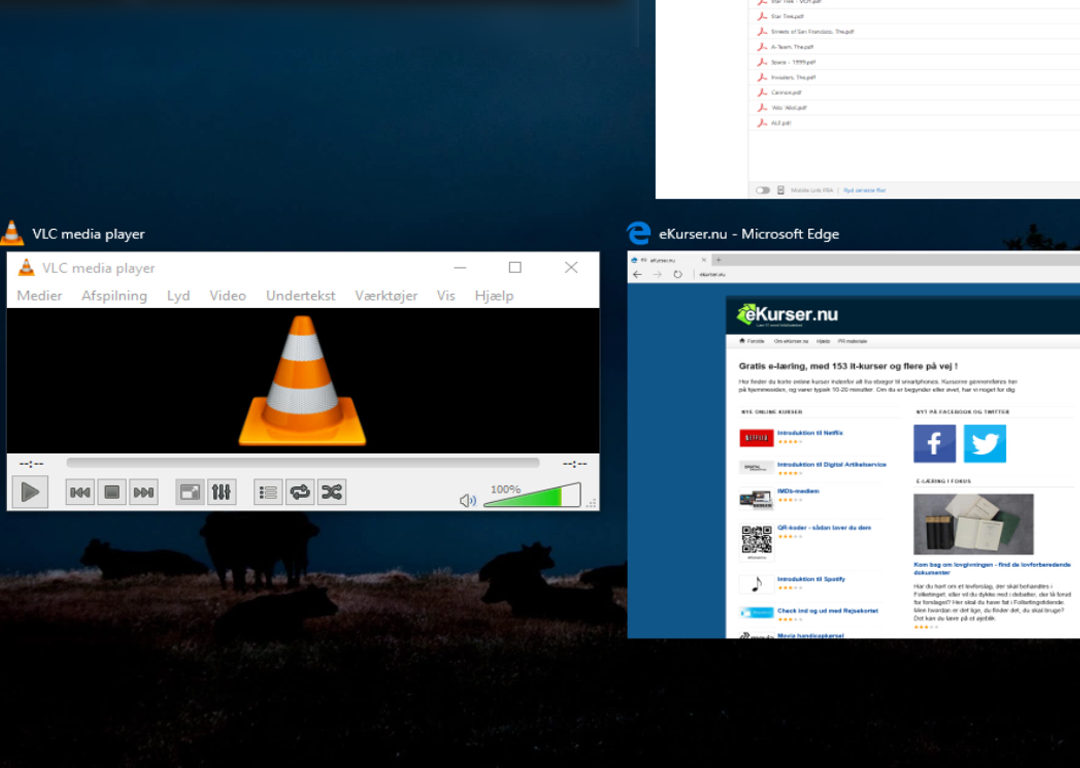The height and width of the screenshot is (768, 1080).
Task: Open A-Team, The.pdf from the list
Action: point(793,47)
